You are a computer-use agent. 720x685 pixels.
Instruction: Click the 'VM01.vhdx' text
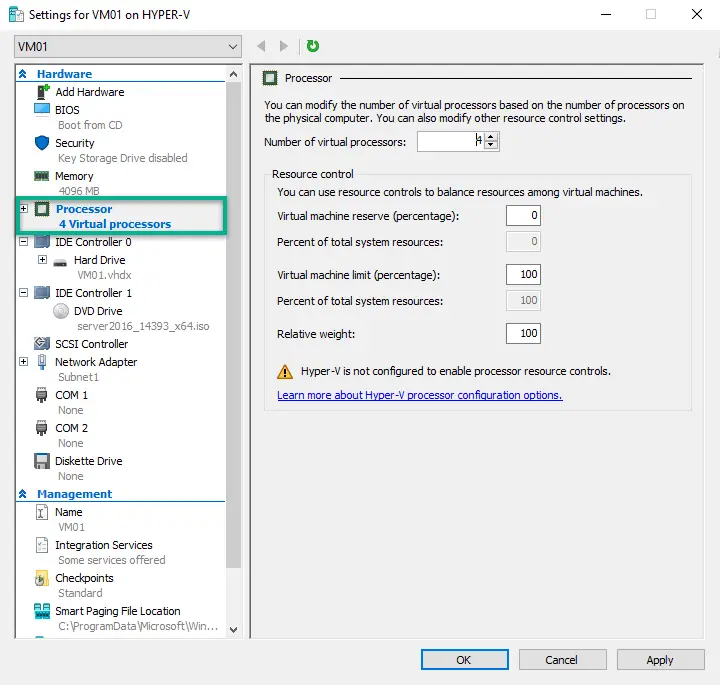point(104,275)
